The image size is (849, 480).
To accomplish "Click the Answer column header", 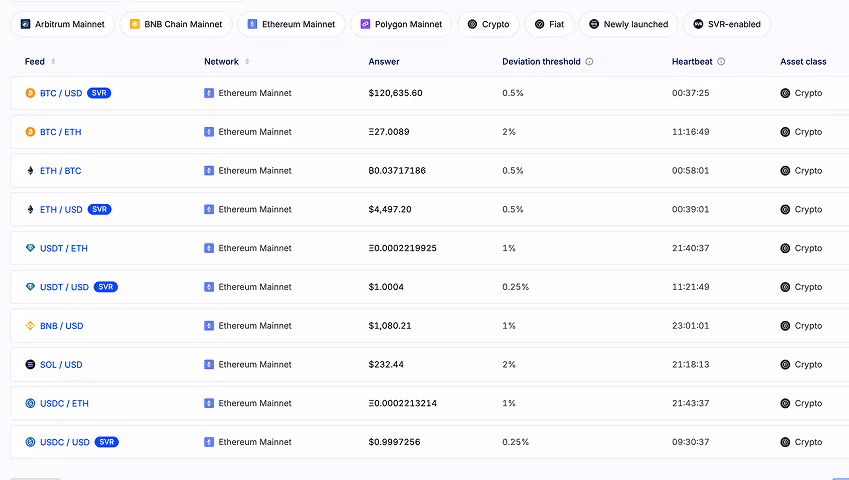I will click(384, 62).
